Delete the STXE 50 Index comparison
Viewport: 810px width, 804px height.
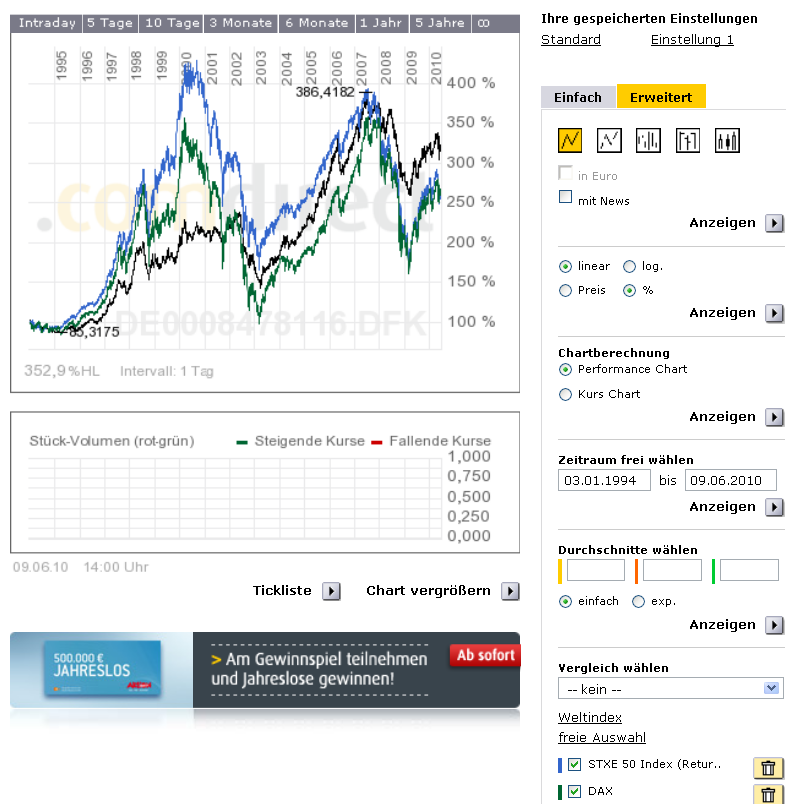(x=767, y=768)
